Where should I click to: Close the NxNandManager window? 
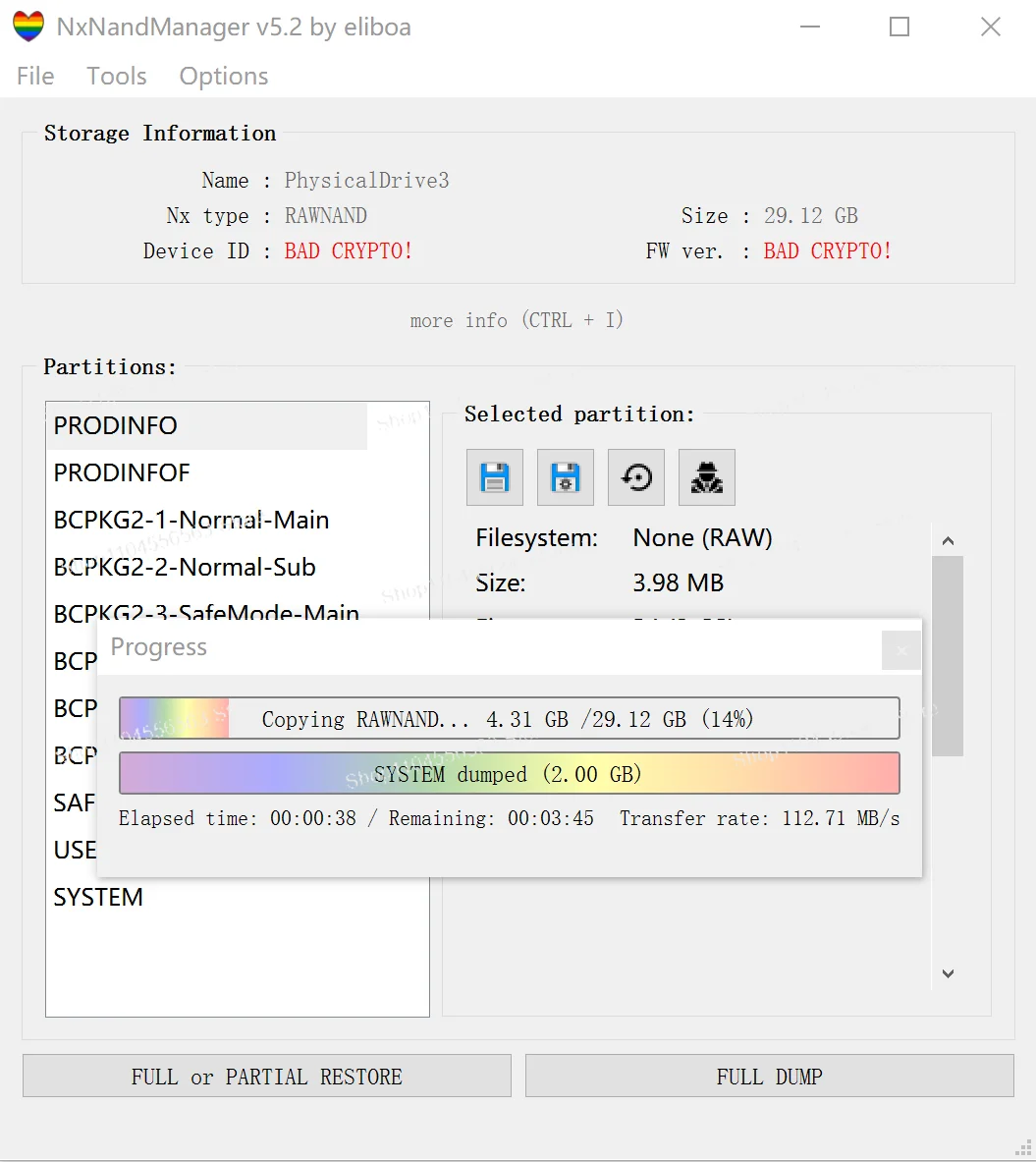[991, 27]
